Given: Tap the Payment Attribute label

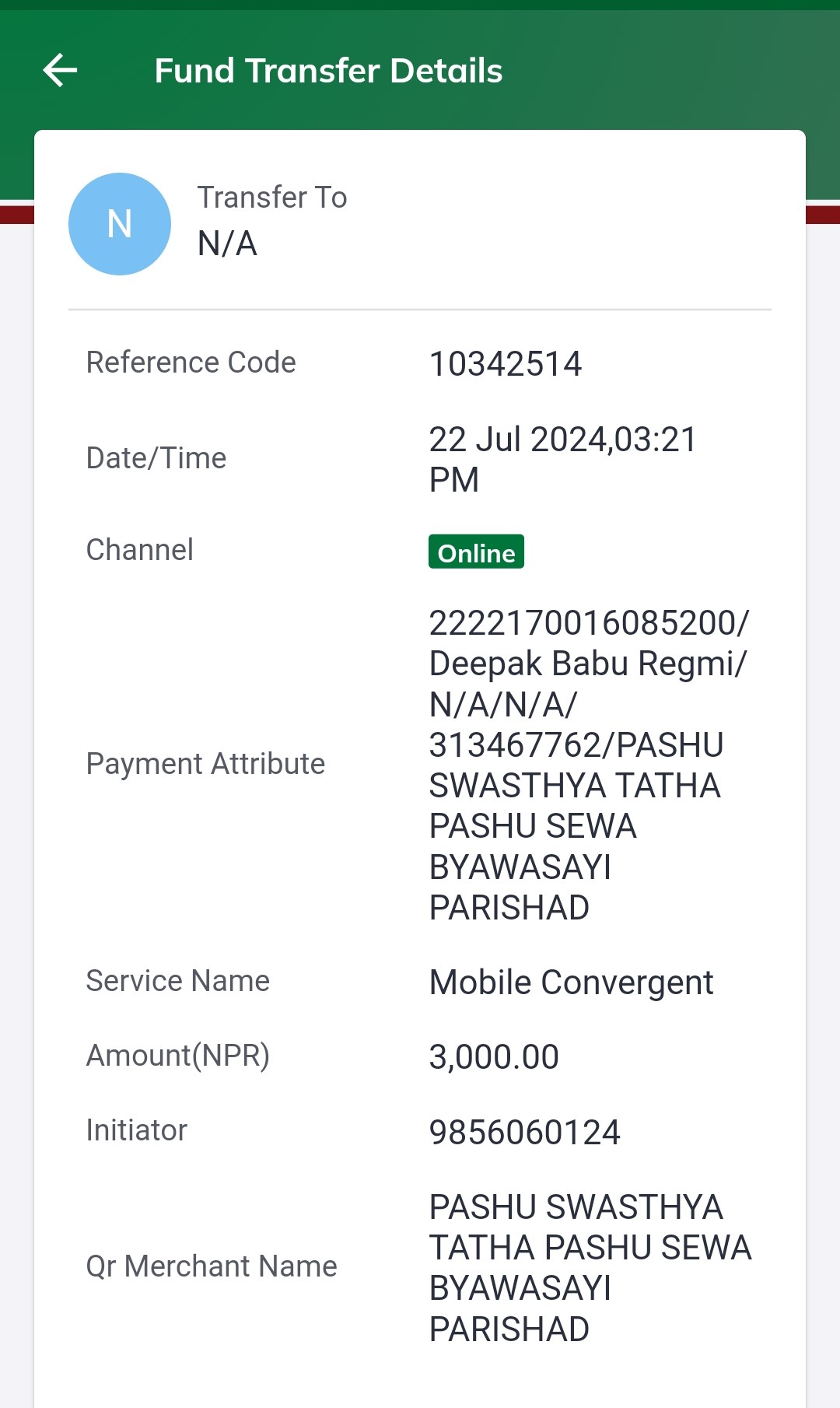Looking at the screenshot, I should [205, 764].
